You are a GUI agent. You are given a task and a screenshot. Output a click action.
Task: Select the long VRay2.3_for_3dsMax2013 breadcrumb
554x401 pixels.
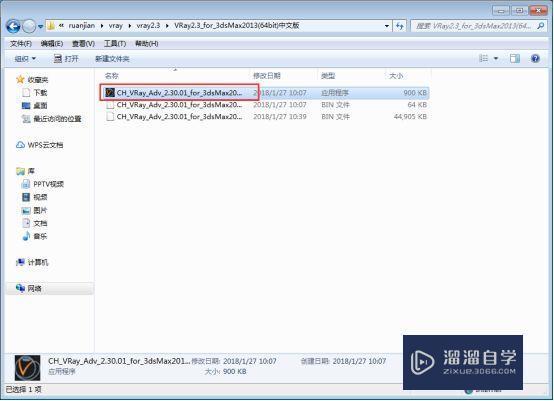pyautogui.click(x=236, y=25)
